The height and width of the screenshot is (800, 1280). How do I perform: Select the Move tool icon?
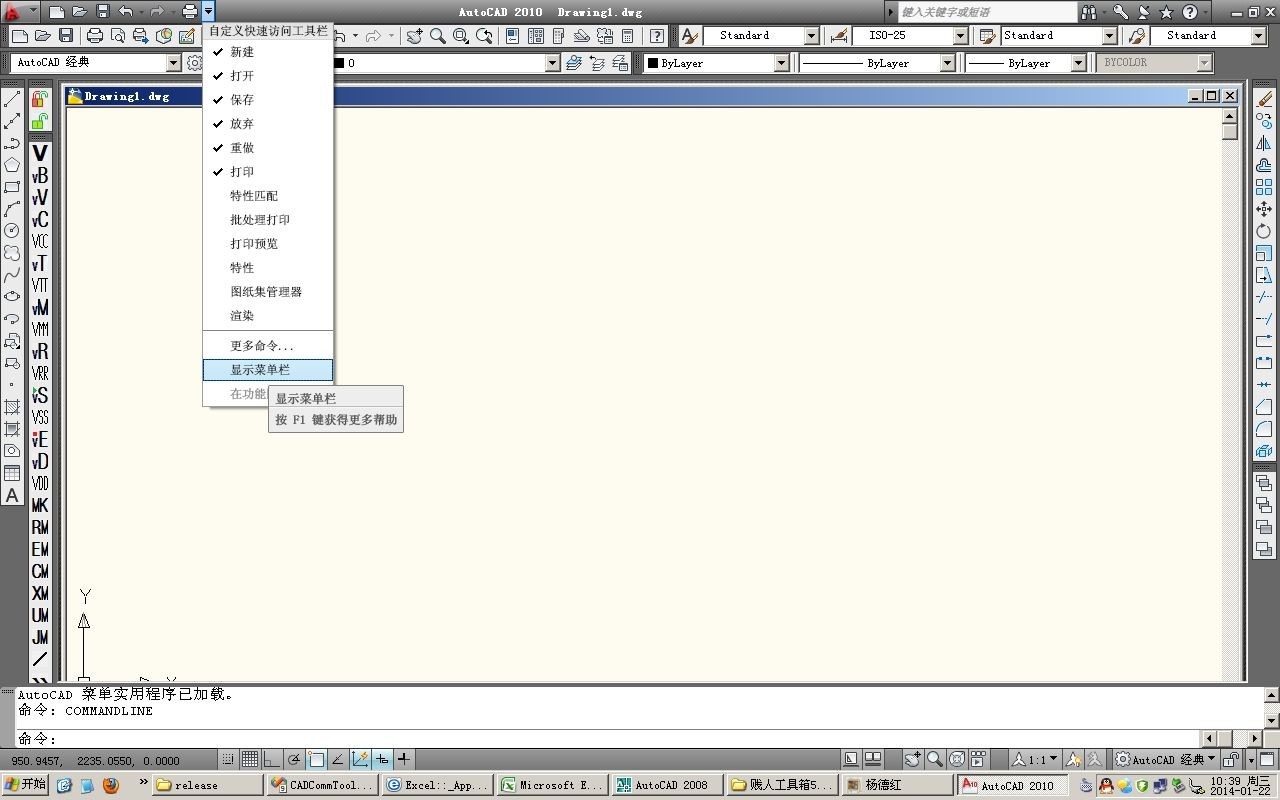tap(1264, 209)
